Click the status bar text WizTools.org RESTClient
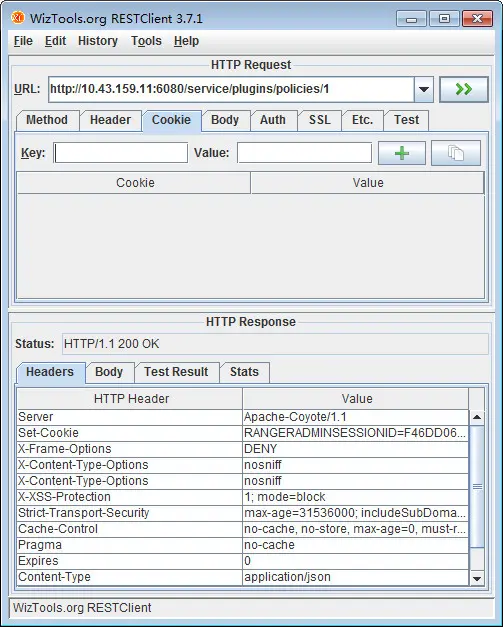 click(x=82, y=608)
